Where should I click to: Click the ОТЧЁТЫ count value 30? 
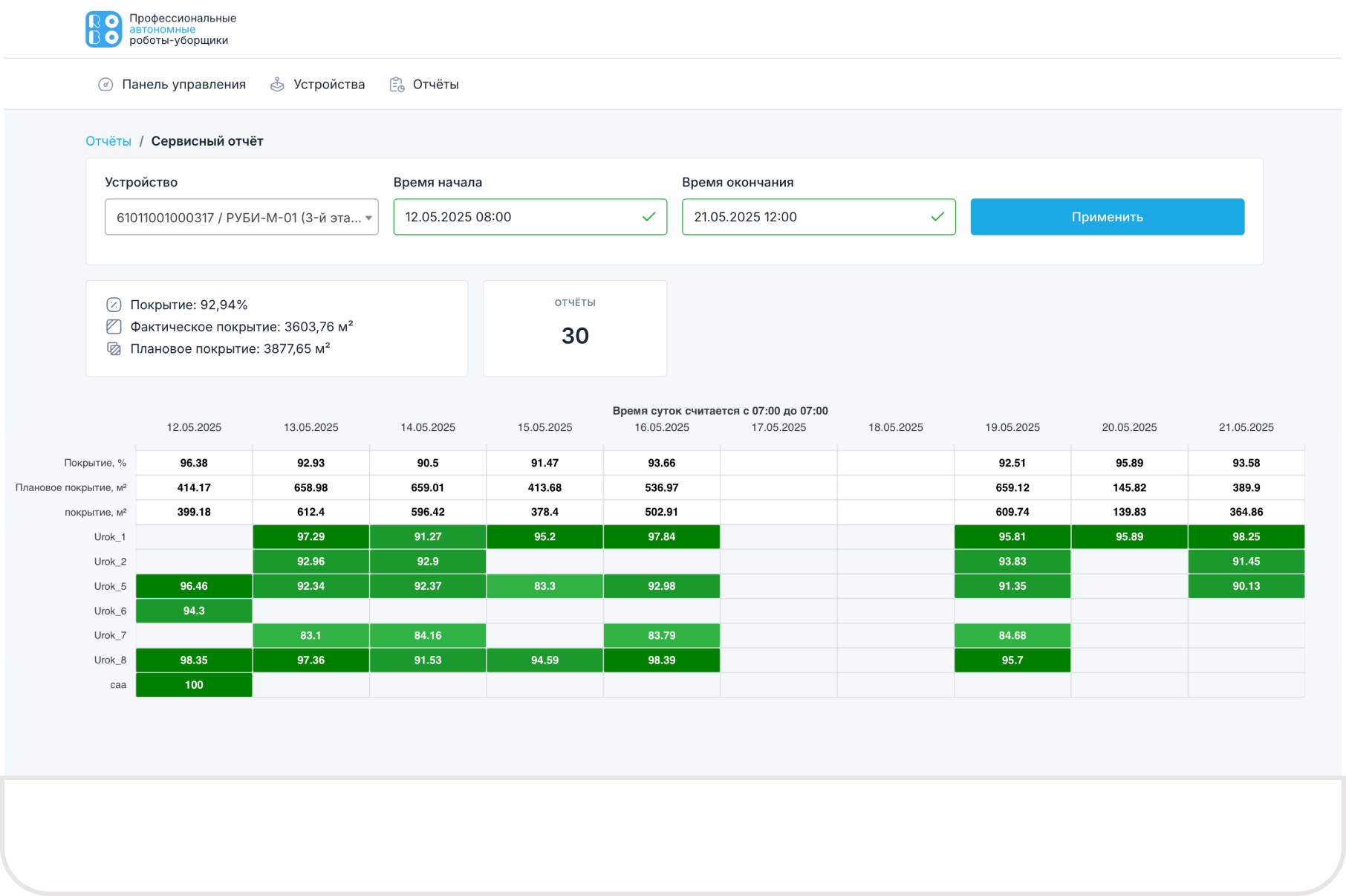pyautogui.click(x=575, y=336)
